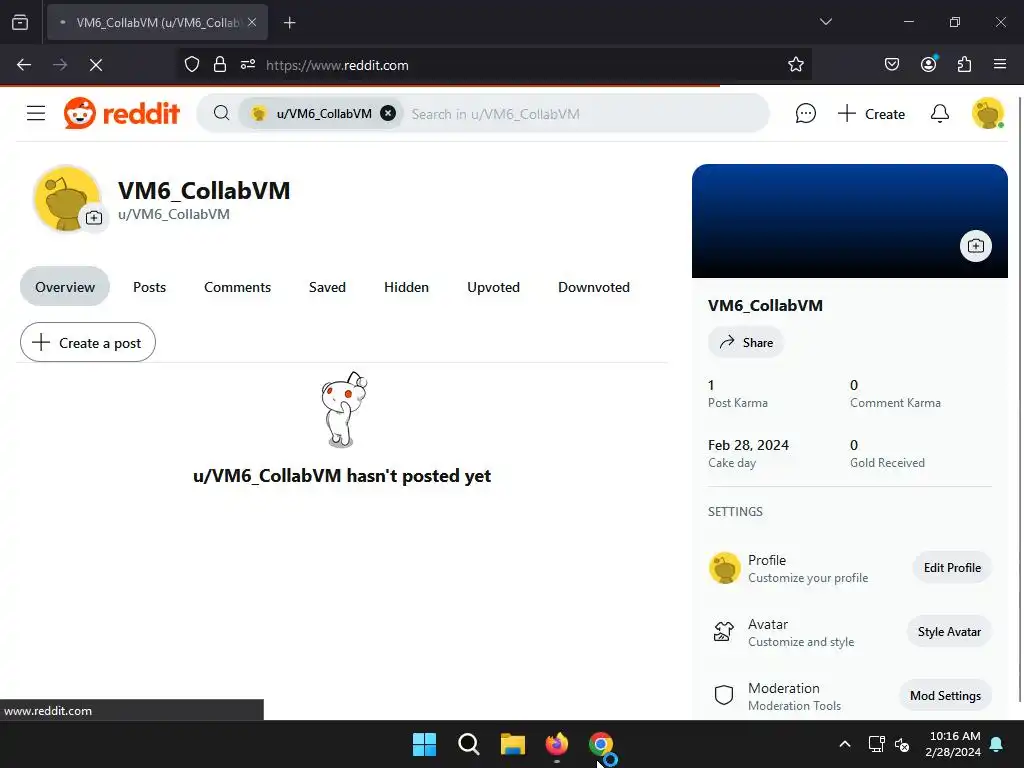Image resolution: width=1024 pixels, height=768 pixels.
Task: Change profile avatar via camera icon
Action: [x=94, y=217]
